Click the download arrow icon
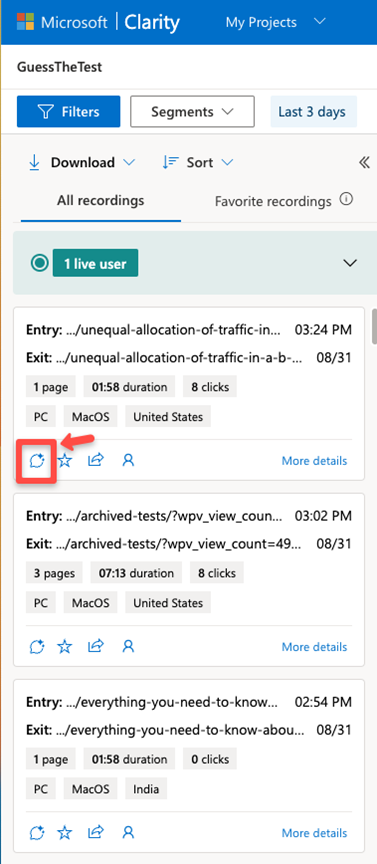 click(34, 163)
